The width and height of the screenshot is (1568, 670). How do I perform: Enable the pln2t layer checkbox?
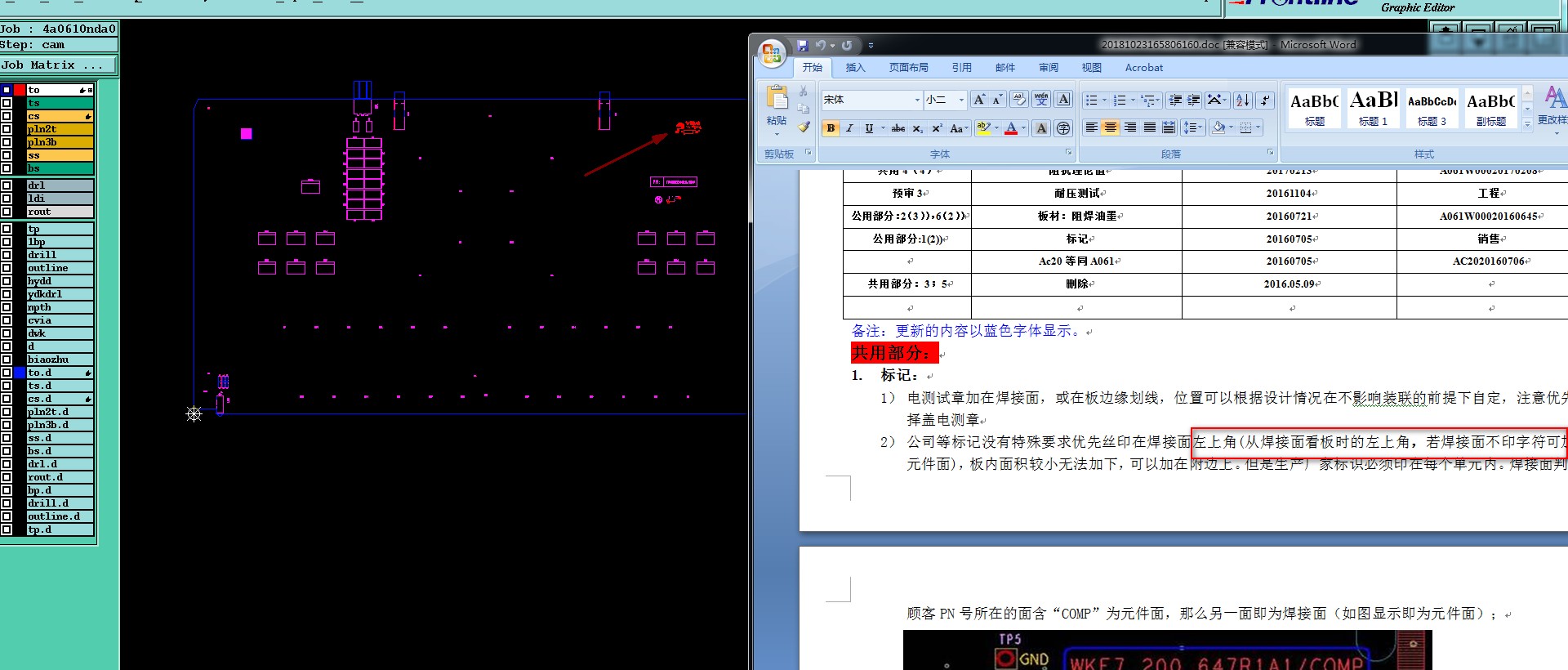(x=7, y=129)
